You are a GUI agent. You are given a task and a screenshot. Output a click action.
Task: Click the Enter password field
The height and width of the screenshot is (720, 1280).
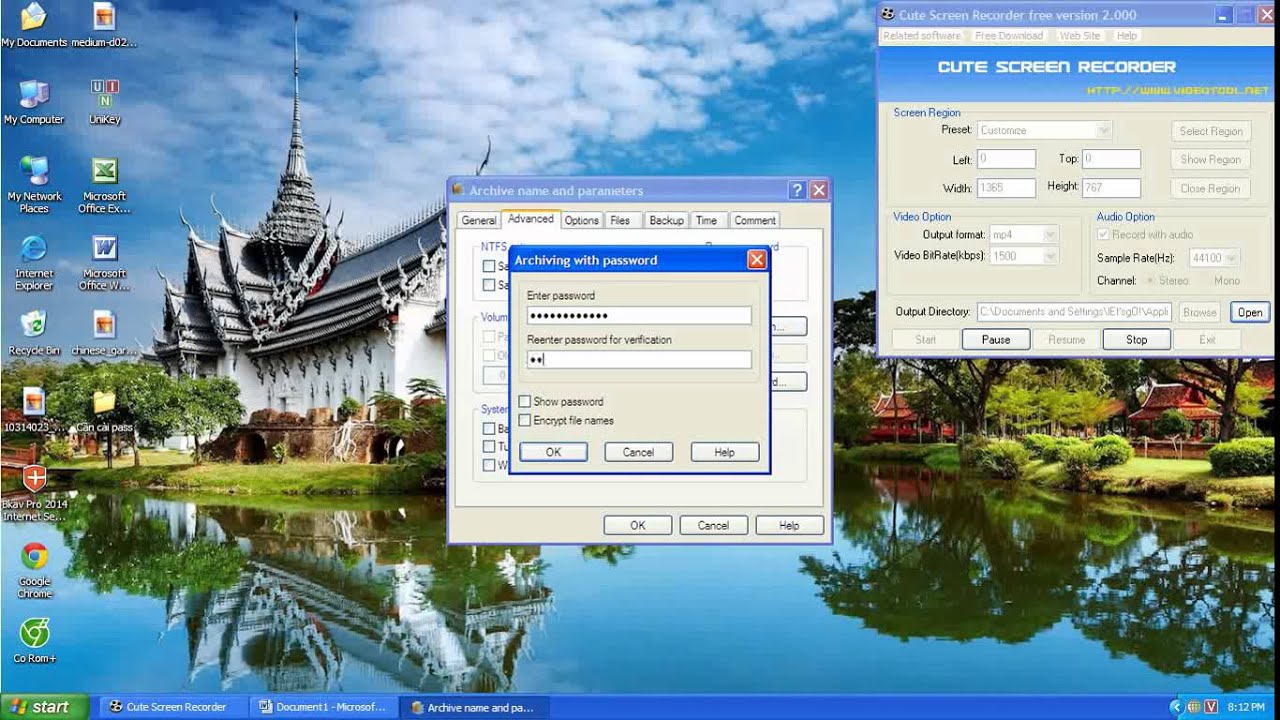click(x=639, y=316)
